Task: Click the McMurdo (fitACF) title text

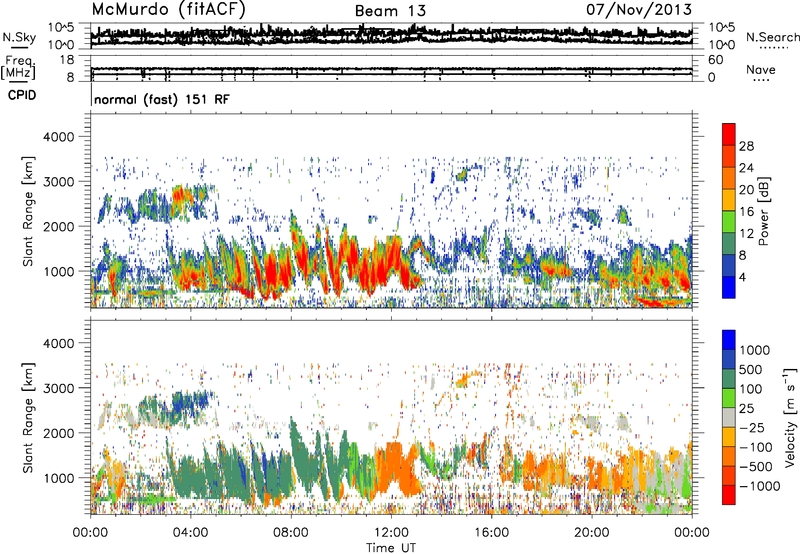Action: tap(168, 10)
